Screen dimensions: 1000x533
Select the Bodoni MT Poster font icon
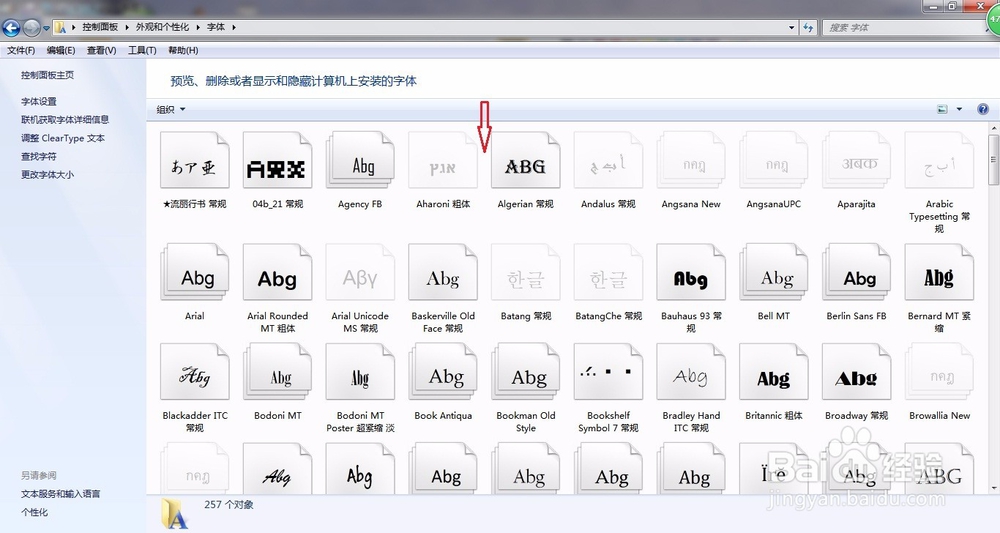[360, 372]
